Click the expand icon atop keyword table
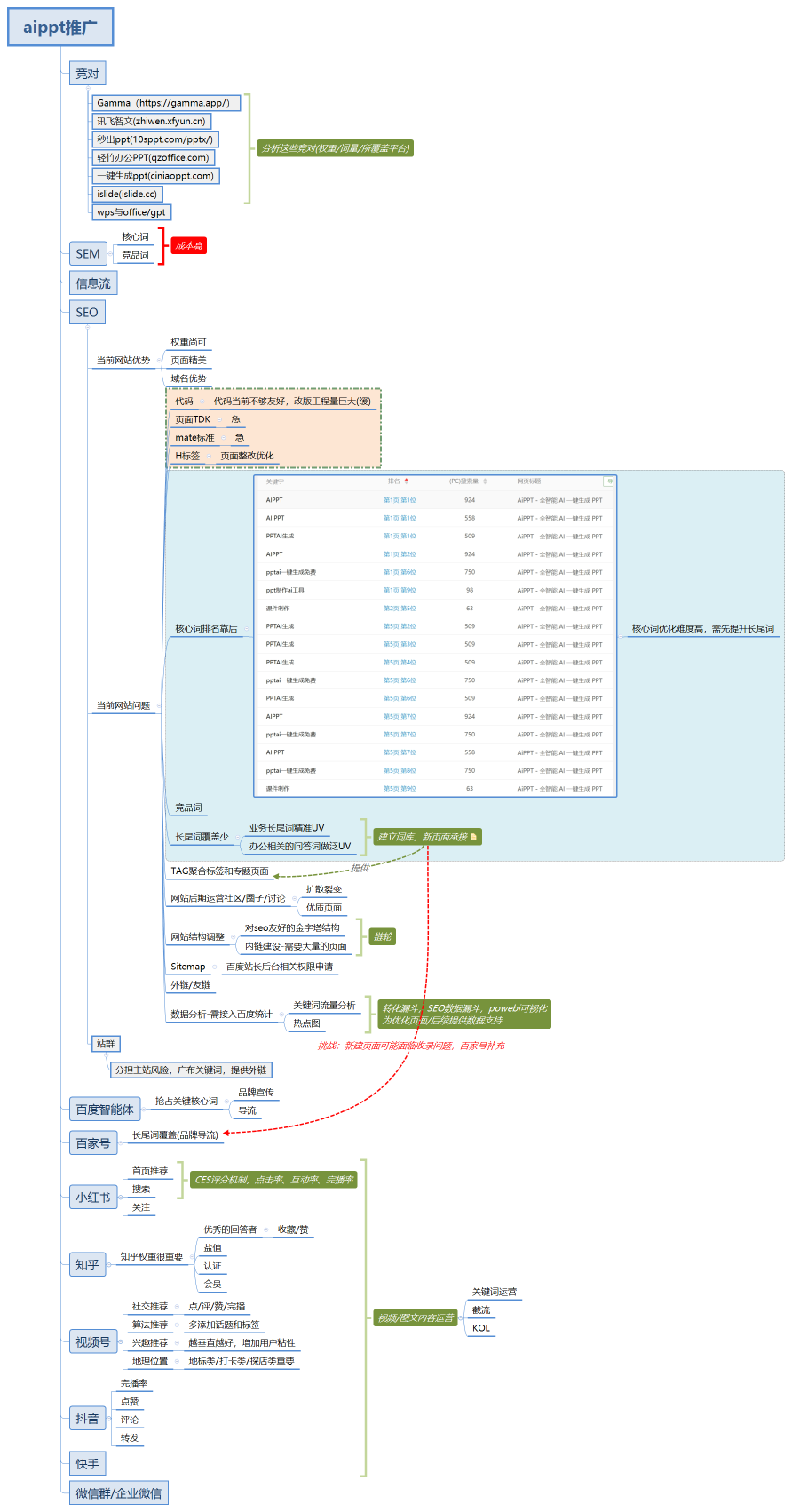 pos(609,481)
